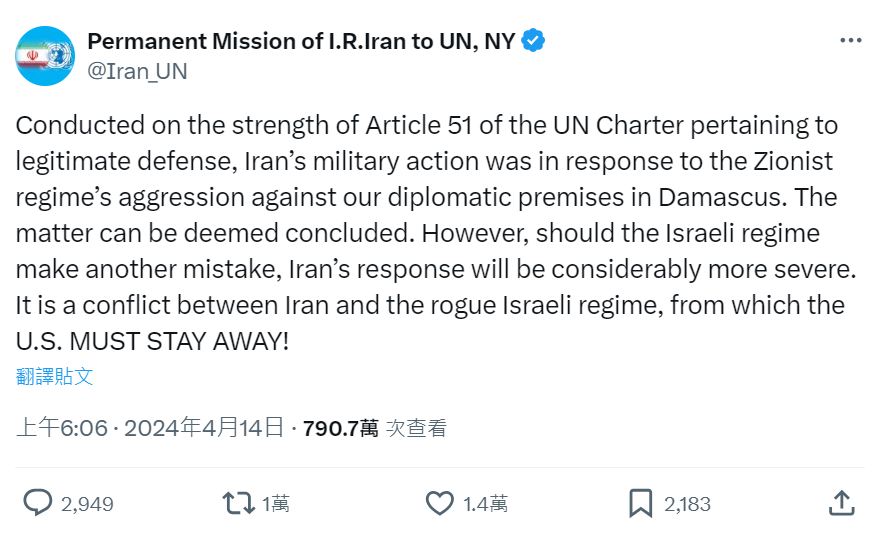The height and width of the screenshot is (533, 877).
Task: Click the repost arrows icon
Action: 238,503
